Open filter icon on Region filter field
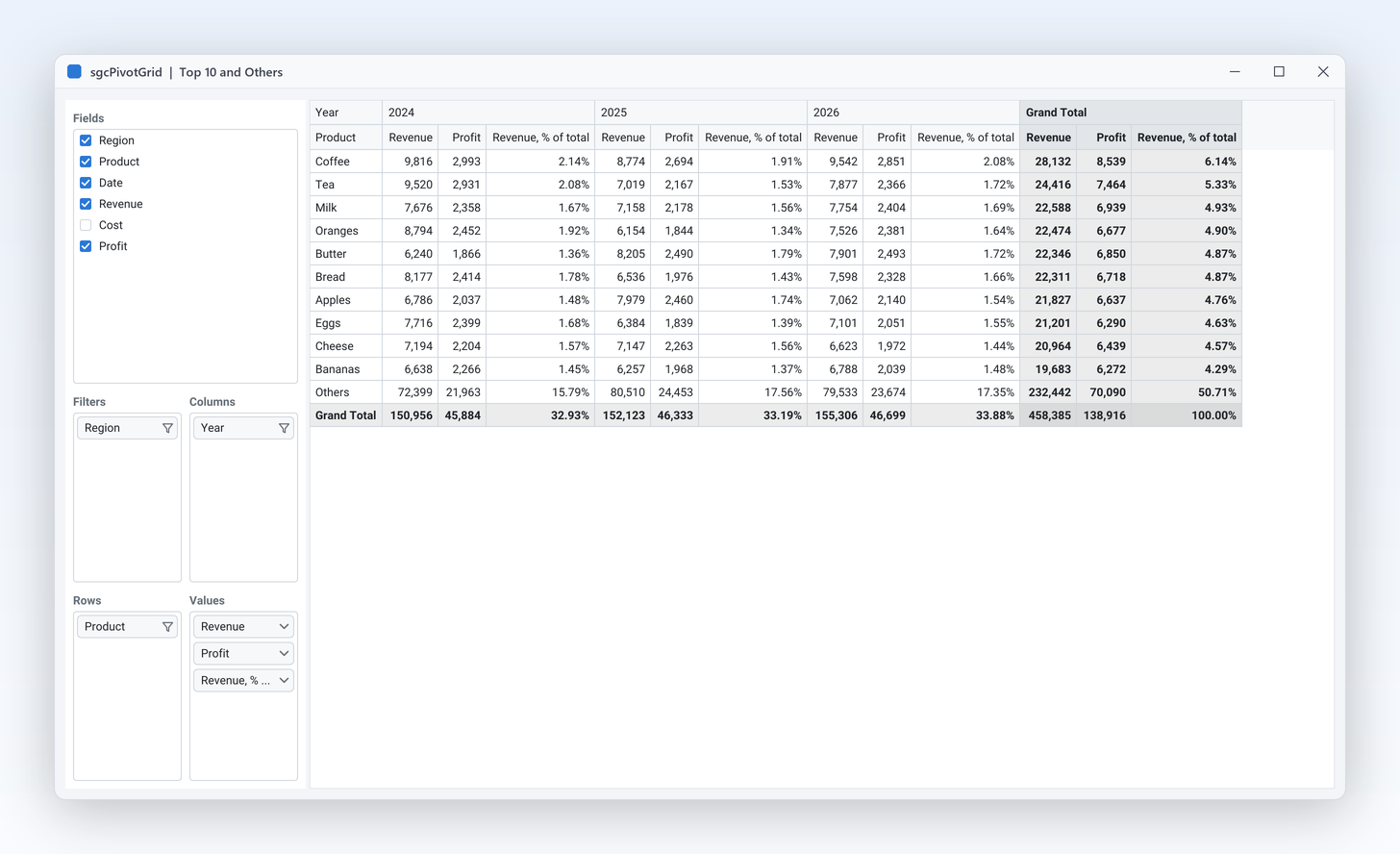Image resolution: width=1400 pixels, height=854 pixels. click(167, 428)
